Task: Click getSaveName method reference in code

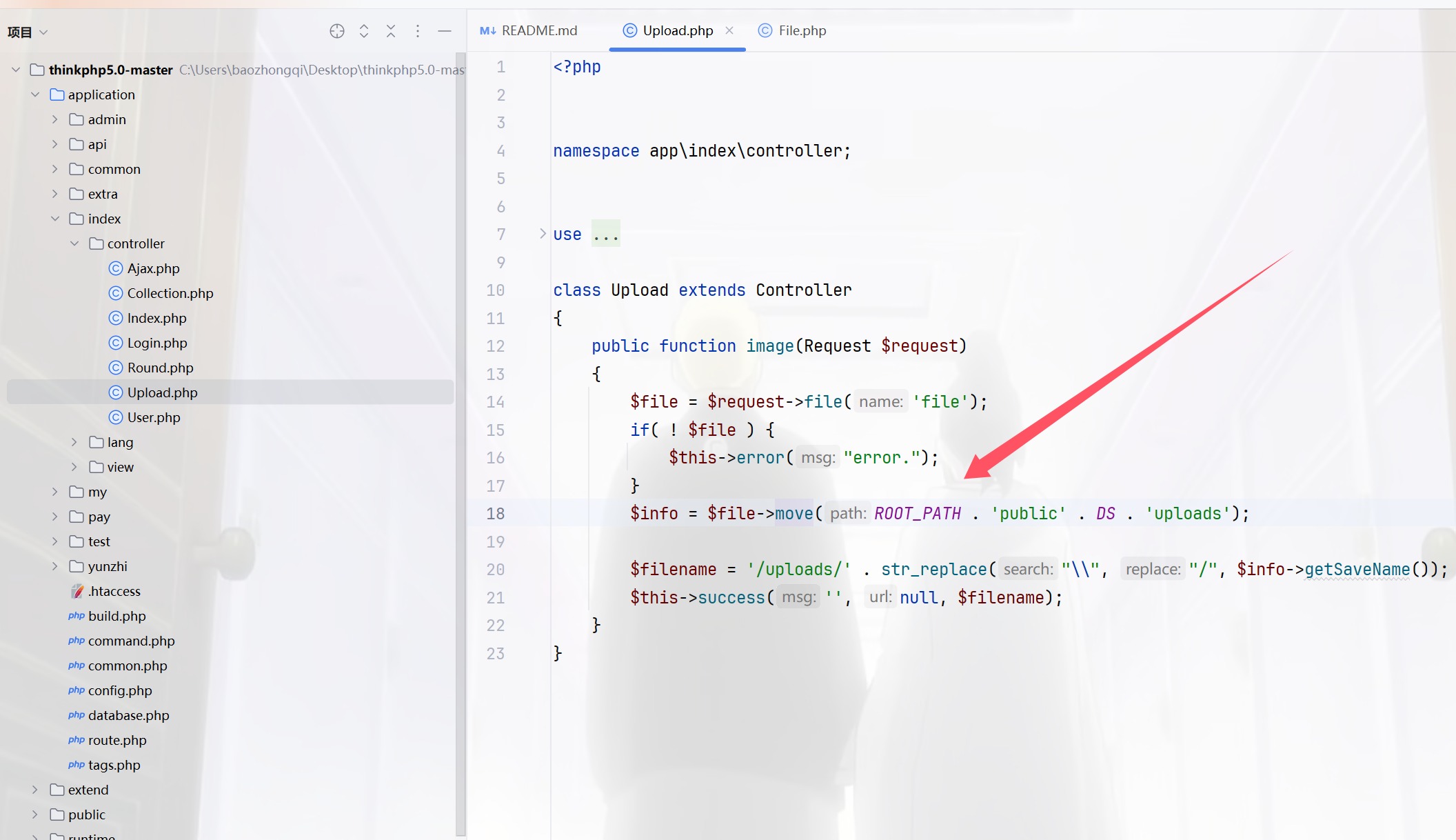Action: (1357, 569)
